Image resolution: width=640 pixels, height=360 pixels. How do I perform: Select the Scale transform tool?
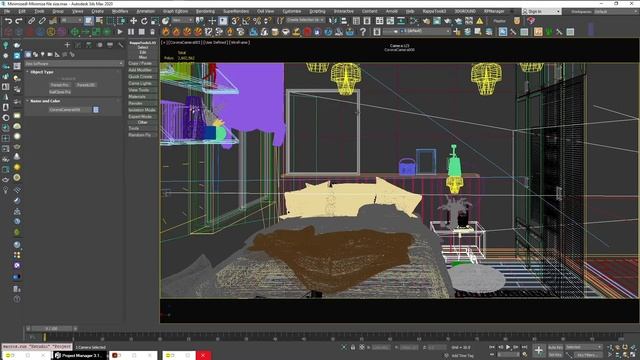[x=155, y=20]
